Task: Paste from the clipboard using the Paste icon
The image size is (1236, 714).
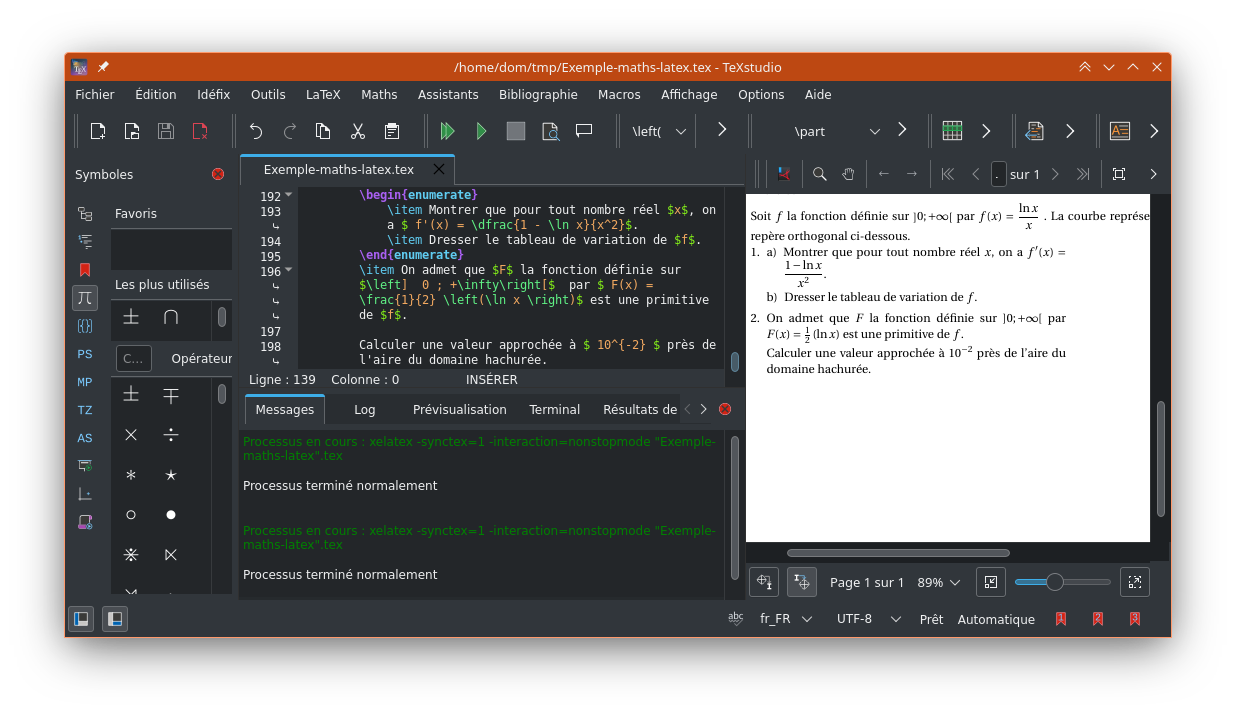Action: pos(391,131)
